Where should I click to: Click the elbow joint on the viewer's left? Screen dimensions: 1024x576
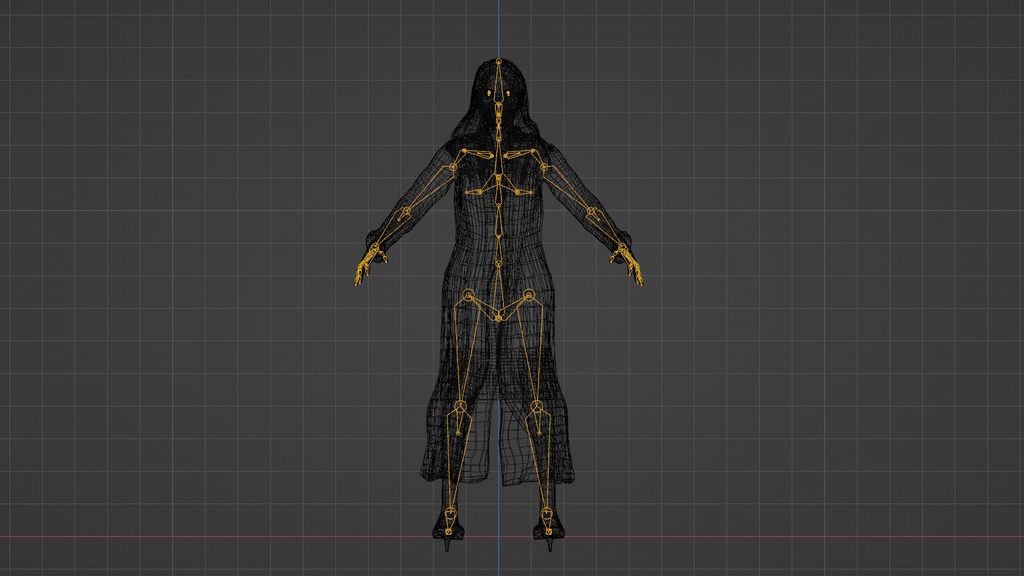tap(405, 212)
